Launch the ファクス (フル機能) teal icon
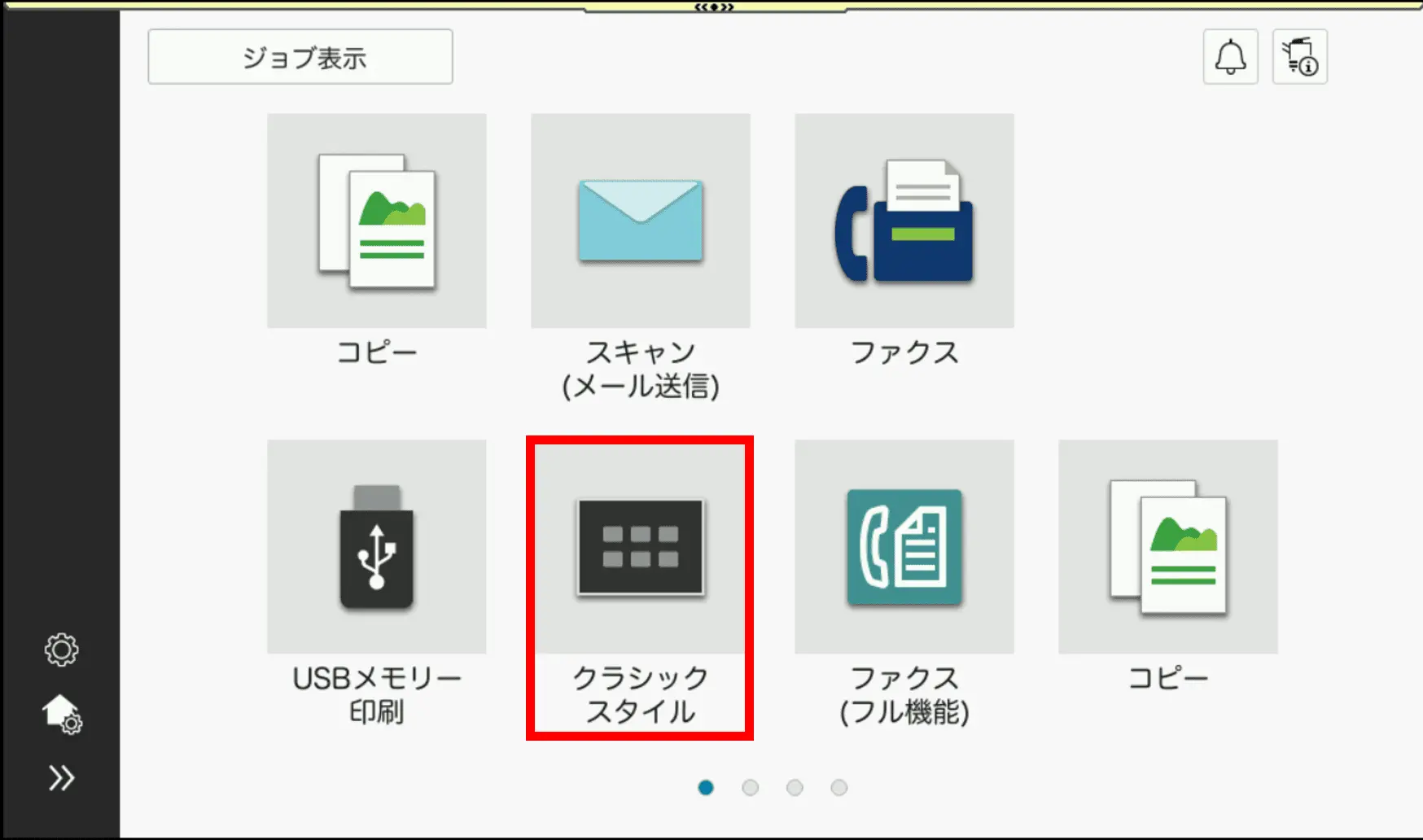The height and width of the screenshot is (840, 1423). point(904,547)
